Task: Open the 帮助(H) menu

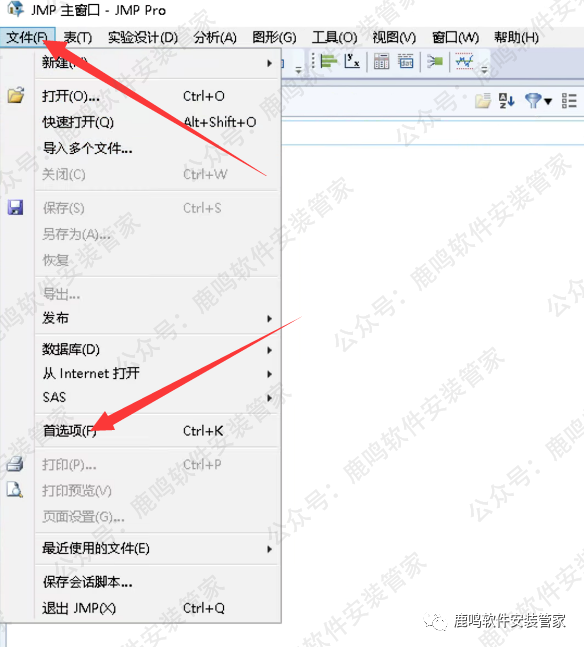Action: click(516, 38)
